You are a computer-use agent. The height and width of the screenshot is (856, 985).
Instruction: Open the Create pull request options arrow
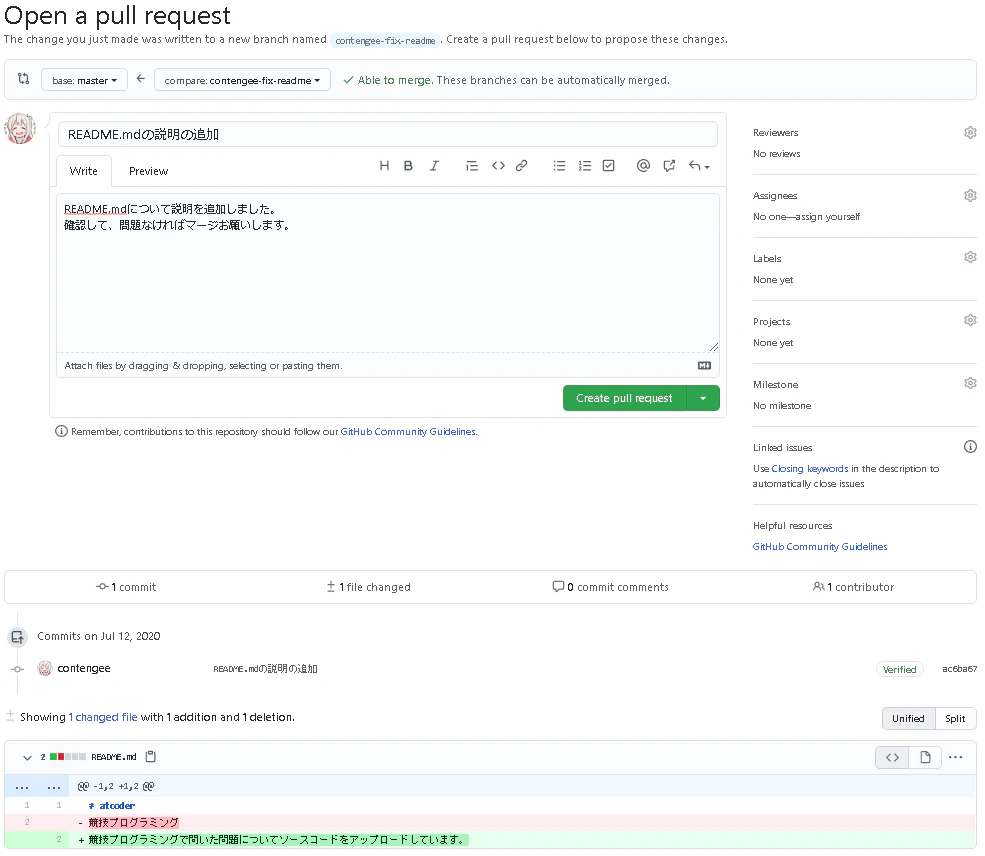pyautogui.click(x=703, y=398)
